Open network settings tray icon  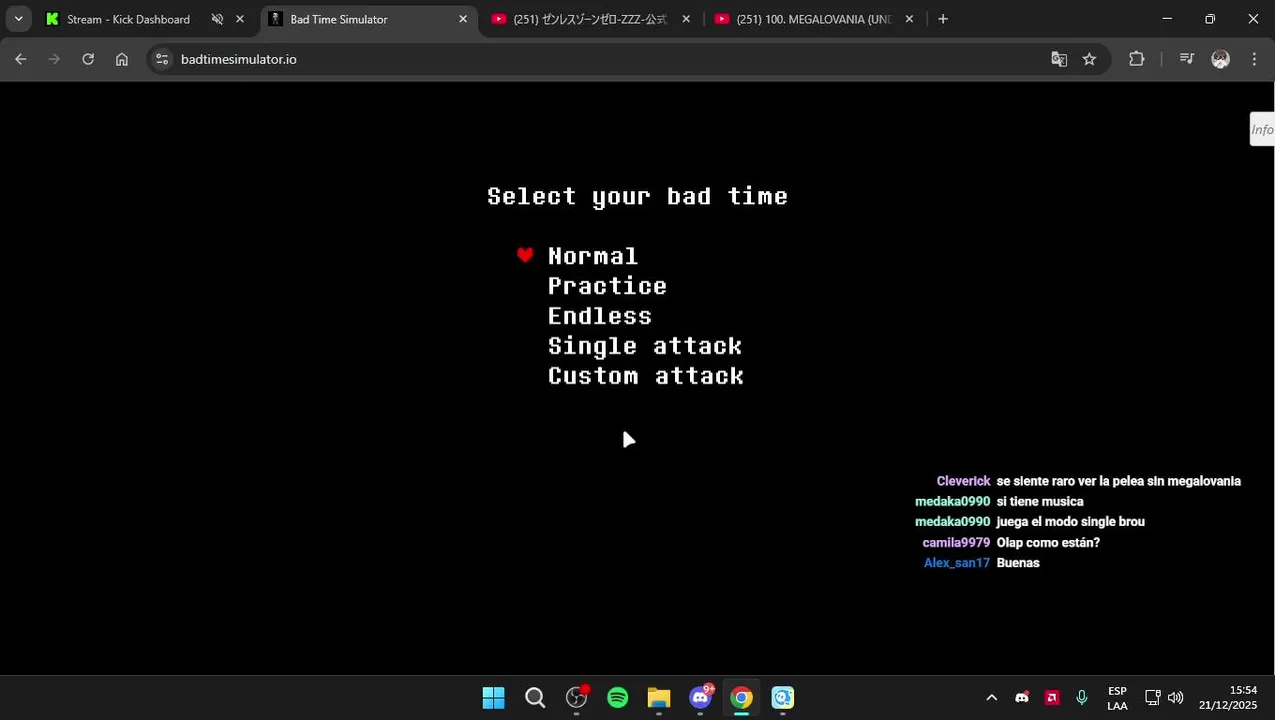(x=1152, y=698)
